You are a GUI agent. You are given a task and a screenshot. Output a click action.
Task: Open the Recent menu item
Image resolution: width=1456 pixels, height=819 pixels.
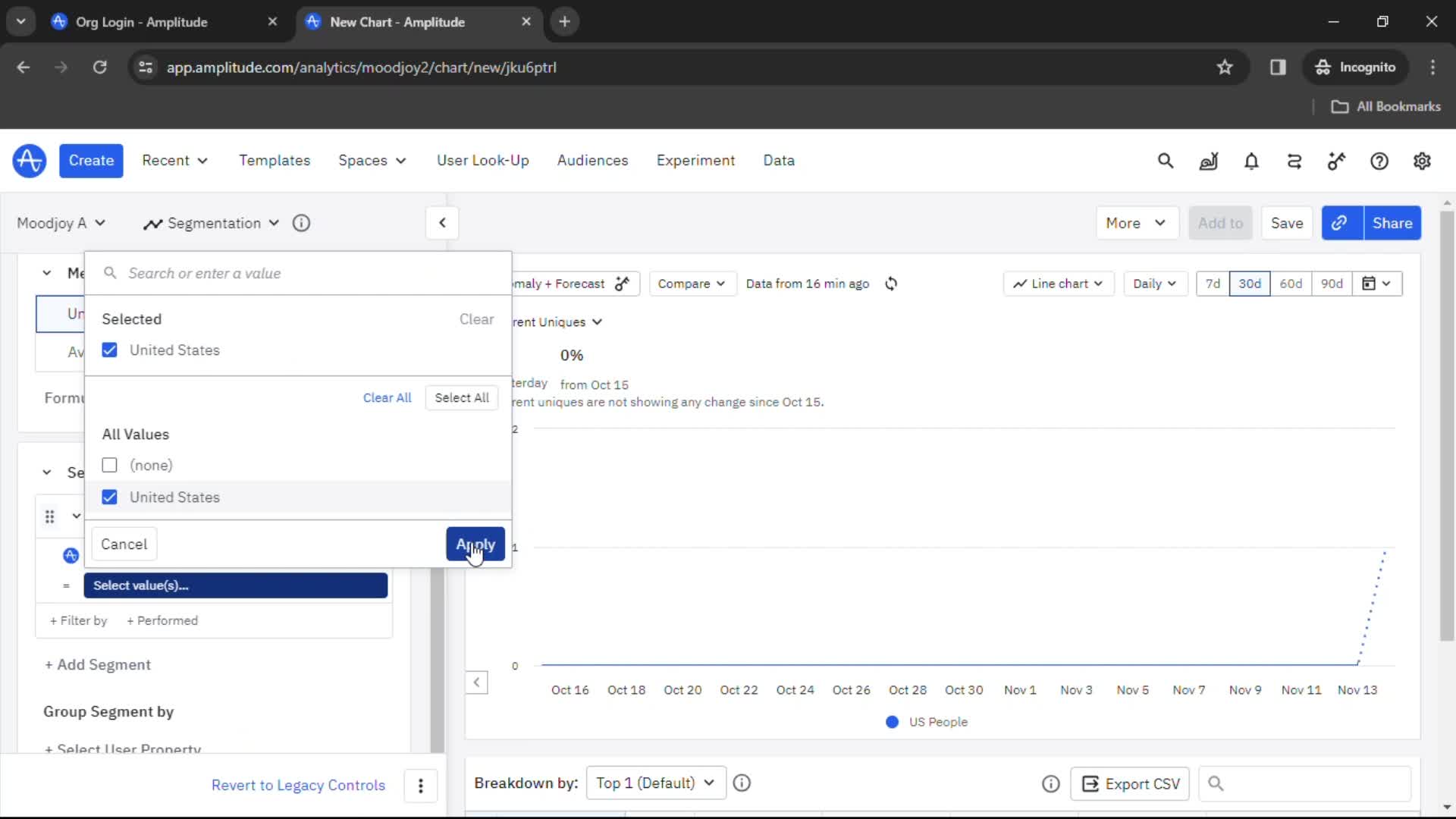(175, 160)
